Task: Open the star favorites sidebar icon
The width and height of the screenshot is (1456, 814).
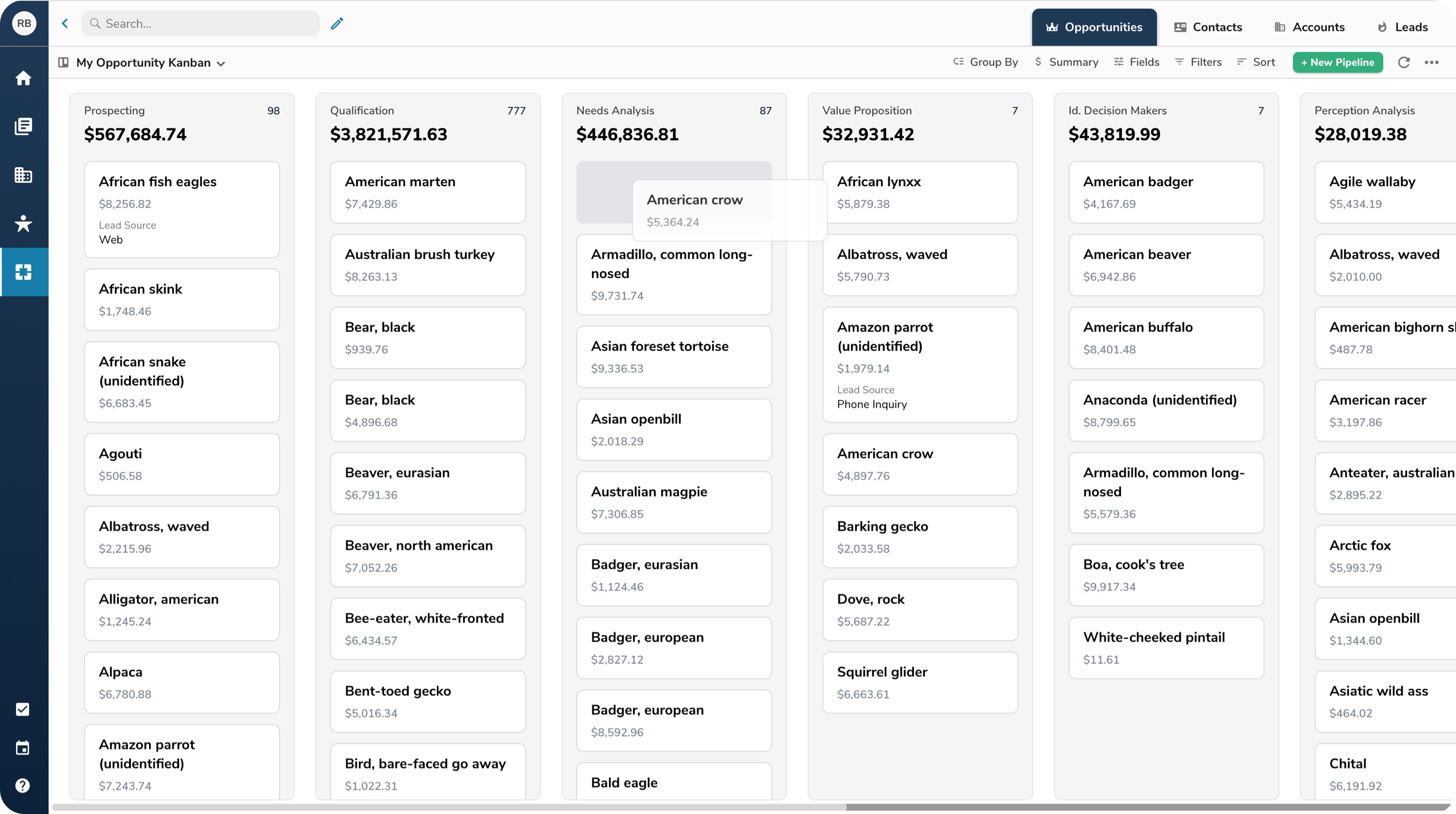Action: pyautogui.click(x=23, y=224)
